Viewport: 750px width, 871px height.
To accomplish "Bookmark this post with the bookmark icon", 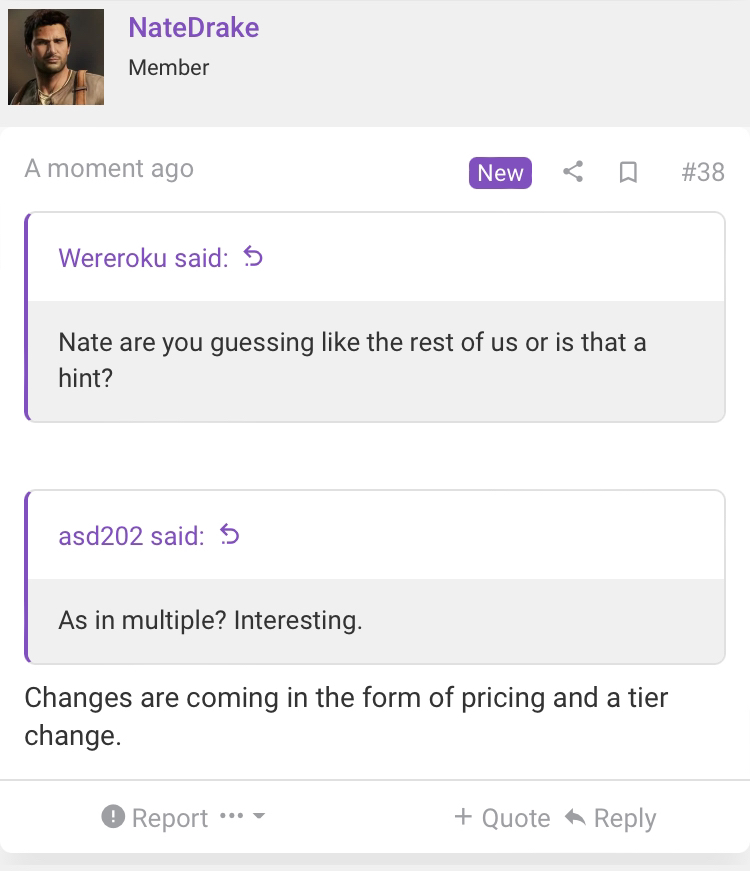I will [x=628, y=172].
